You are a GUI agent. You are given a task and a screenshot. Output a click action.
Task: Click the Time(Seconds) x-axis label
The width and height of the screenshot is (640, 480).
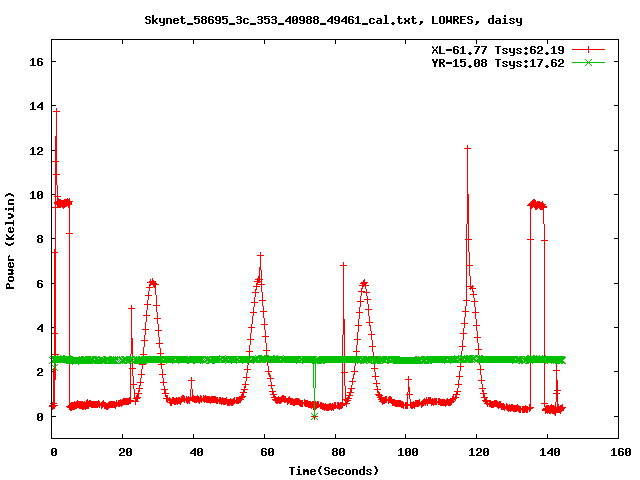[x=333, y=471]
